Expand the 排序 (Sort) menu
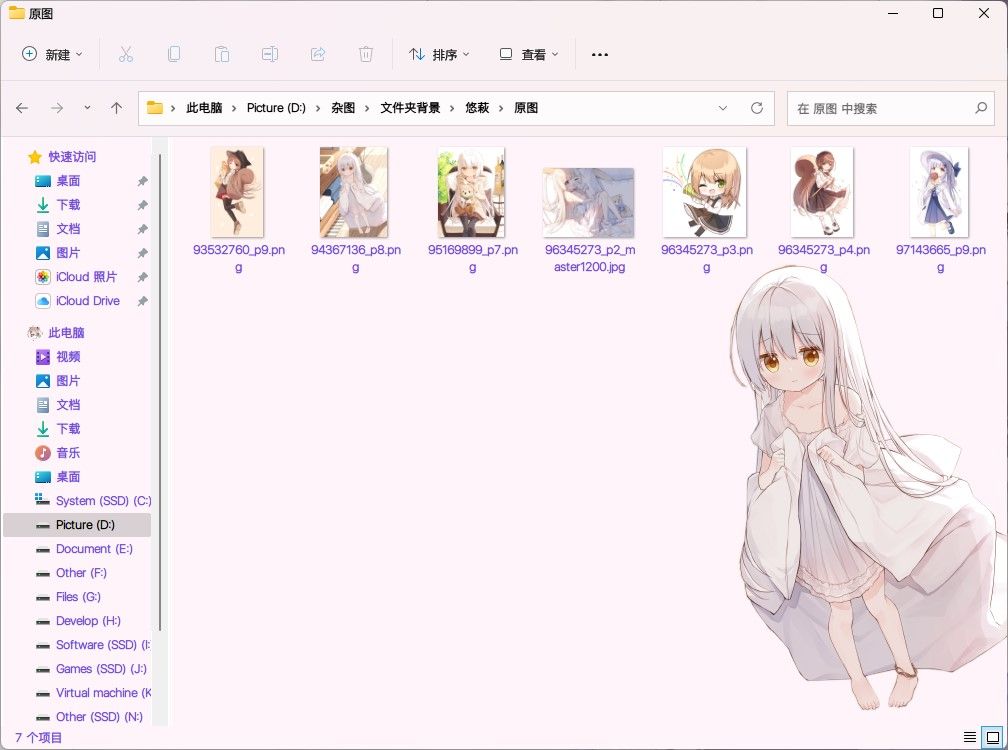The image size is (1008, 750). click(x=440, y=55)
